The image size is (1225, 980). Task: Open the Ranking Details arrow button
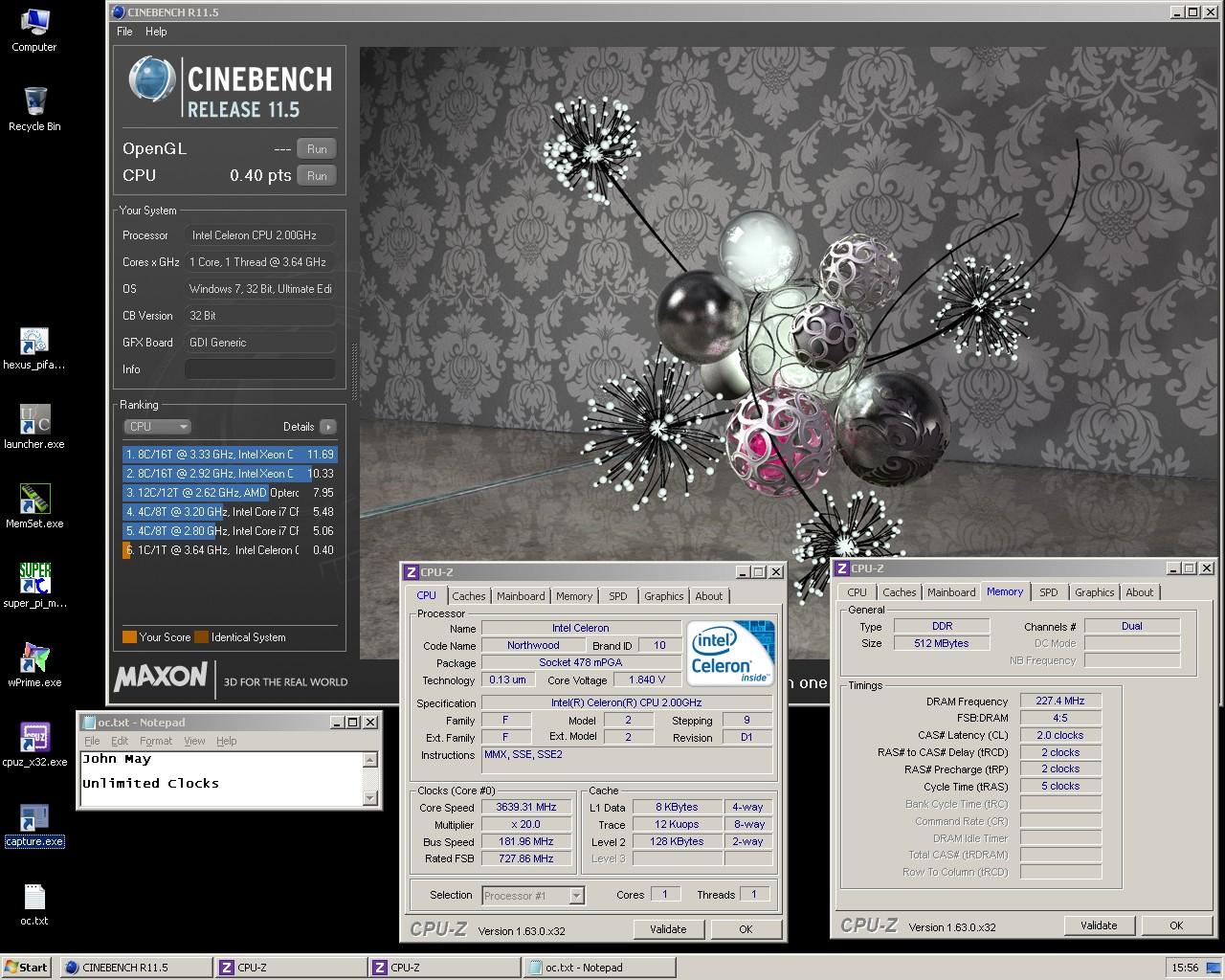tap(327, 427)
